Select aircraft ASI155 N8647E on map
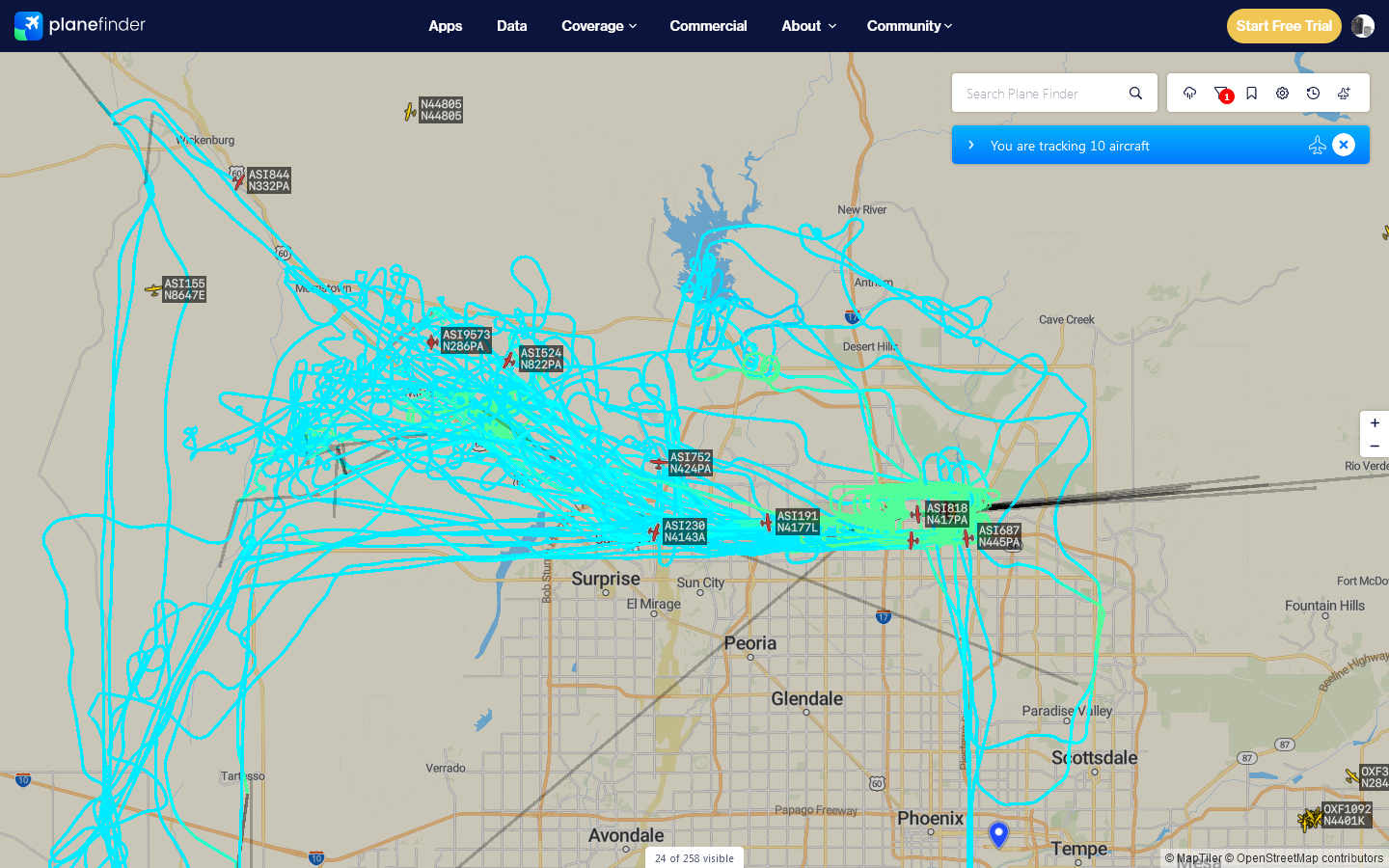1389x868 pixels. coord(153,289)
